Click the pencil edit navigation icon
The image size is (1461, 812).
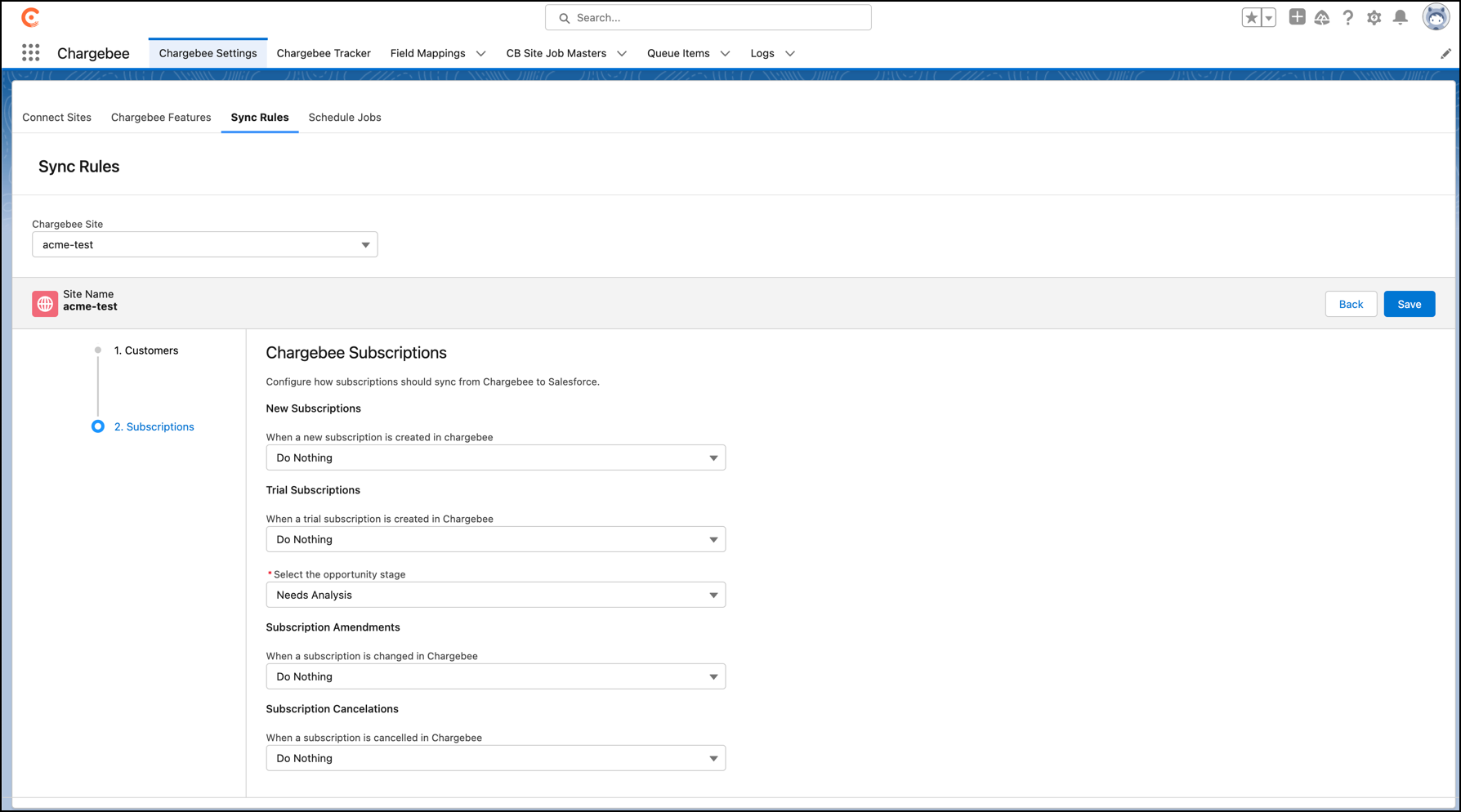(1445, 53)
